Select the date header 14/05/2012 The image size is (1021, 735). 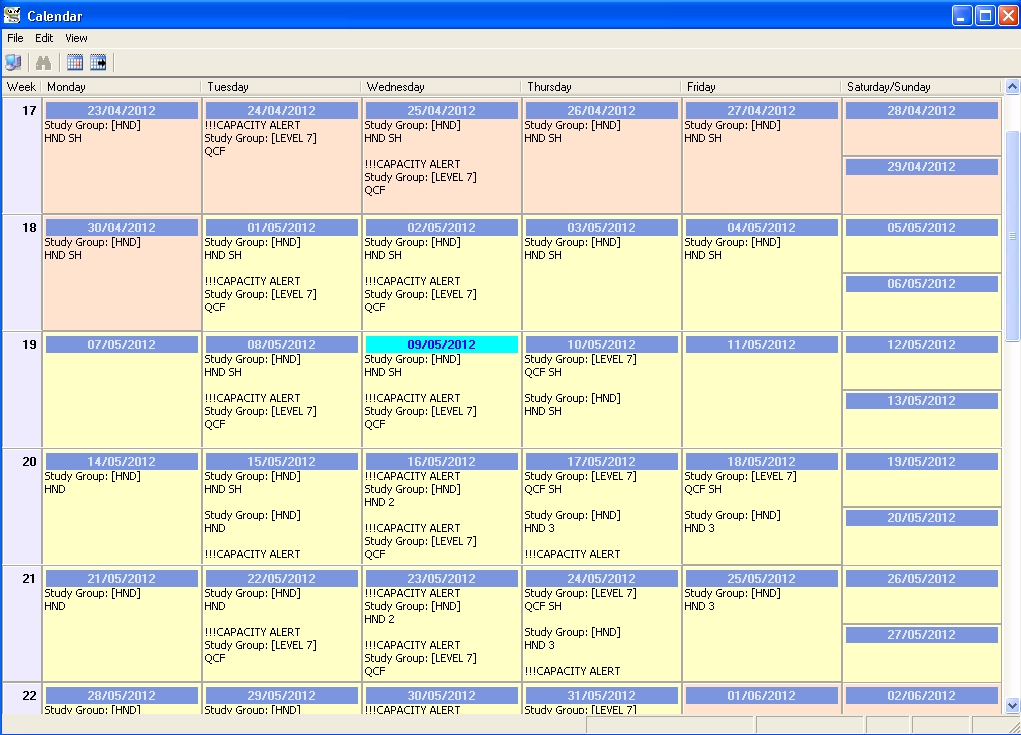[122, 462]
